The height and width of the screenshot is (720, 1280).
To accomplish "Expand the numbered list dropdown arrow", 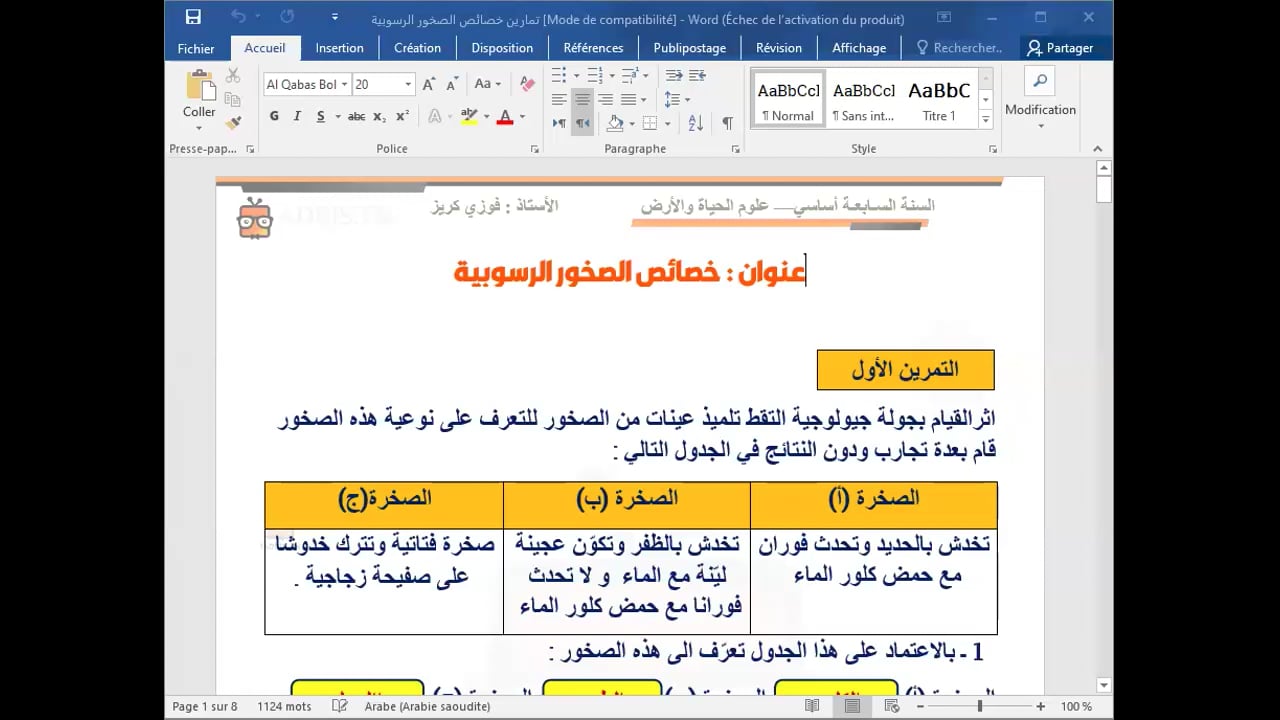I will [x=611, y=75].
